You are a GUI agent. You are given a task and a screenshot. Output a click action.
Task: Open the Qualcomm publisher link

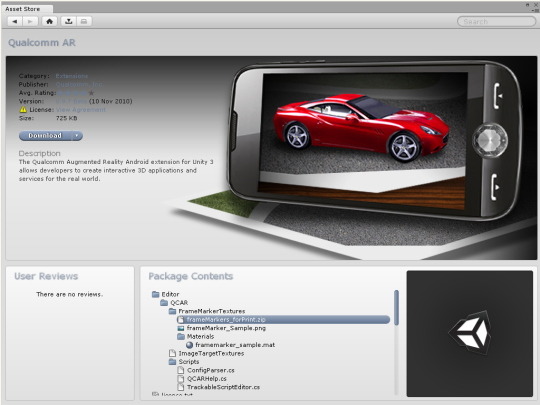pyautogui.click(x=79, y=84)
